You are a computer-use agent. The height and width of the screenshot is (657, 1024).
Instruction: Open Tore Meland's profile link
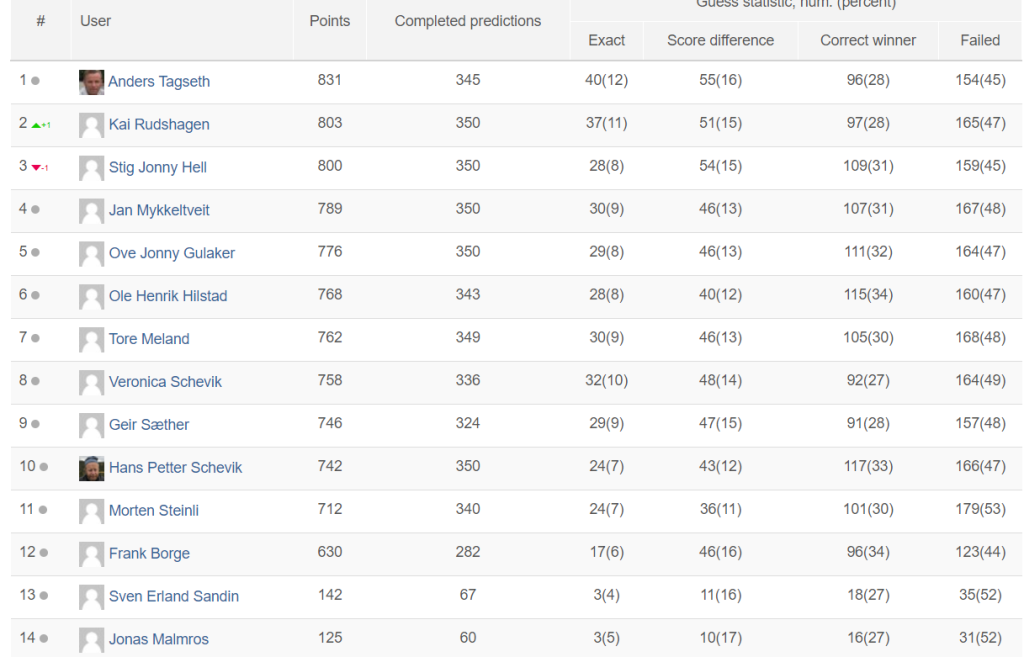point(149,339)
